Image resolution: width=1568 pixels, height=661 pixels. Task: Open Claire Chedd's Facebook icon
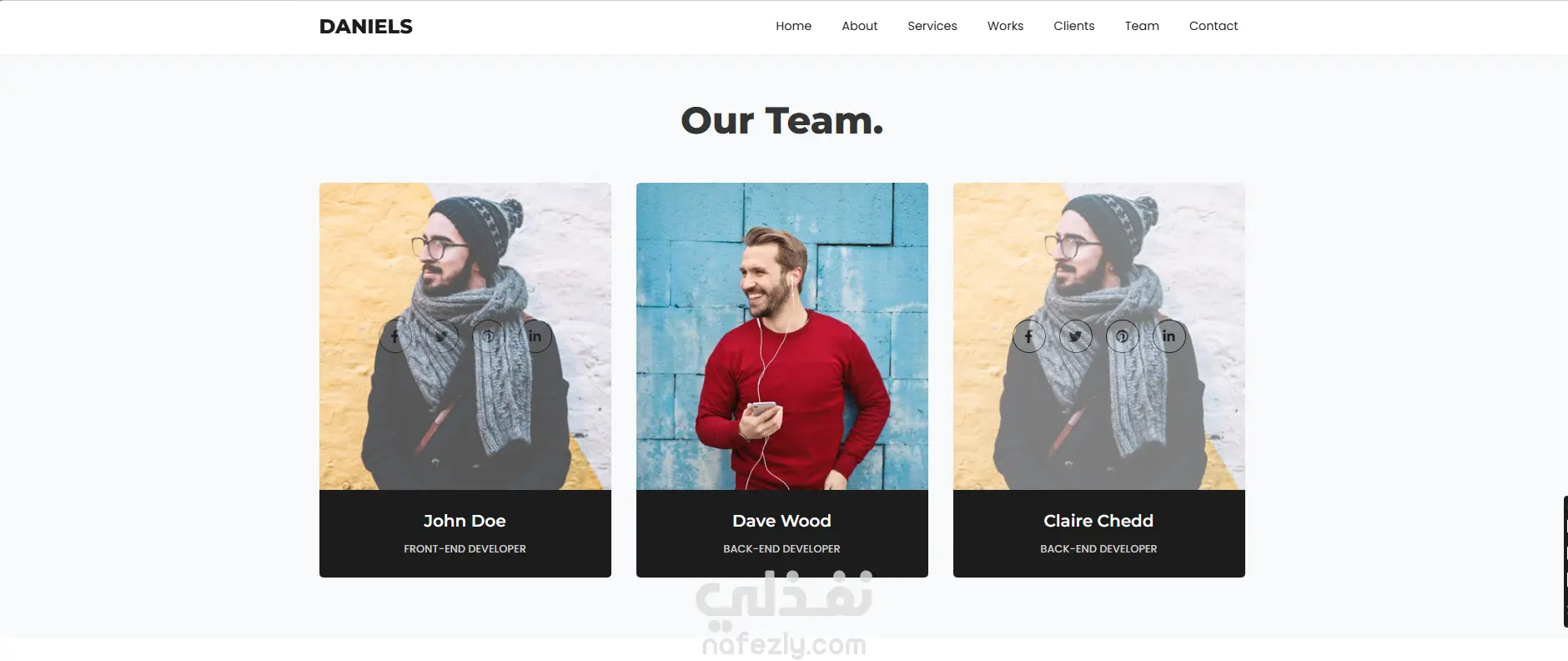pos(1029,336)
